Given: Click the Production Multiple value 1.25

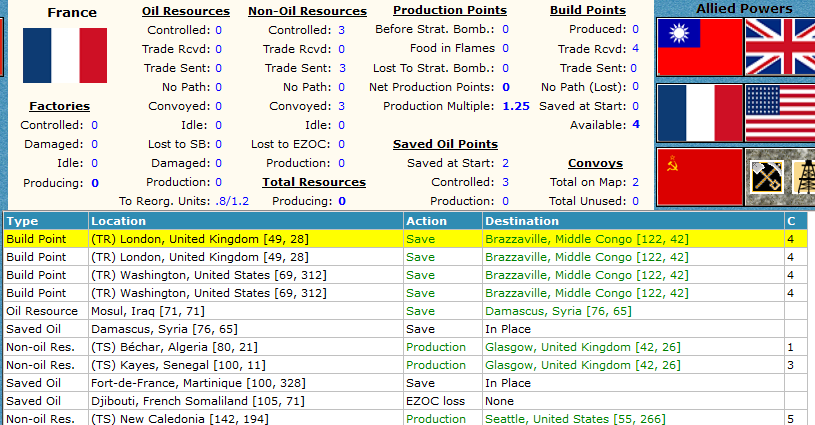Looking at the screenshot, I should coord(516,106).
